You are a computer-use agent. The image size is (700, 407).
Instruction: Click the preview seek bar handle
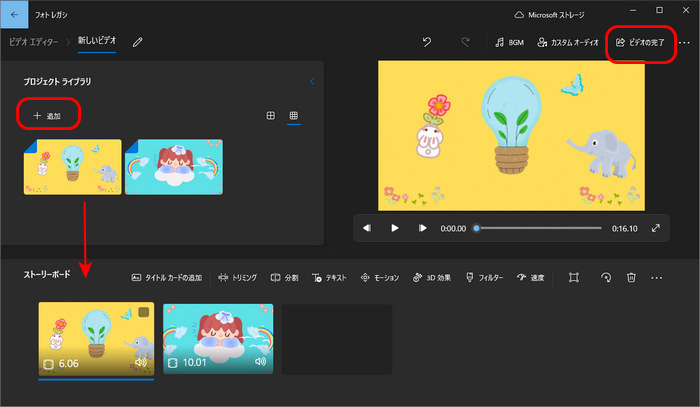click(476, 228)
